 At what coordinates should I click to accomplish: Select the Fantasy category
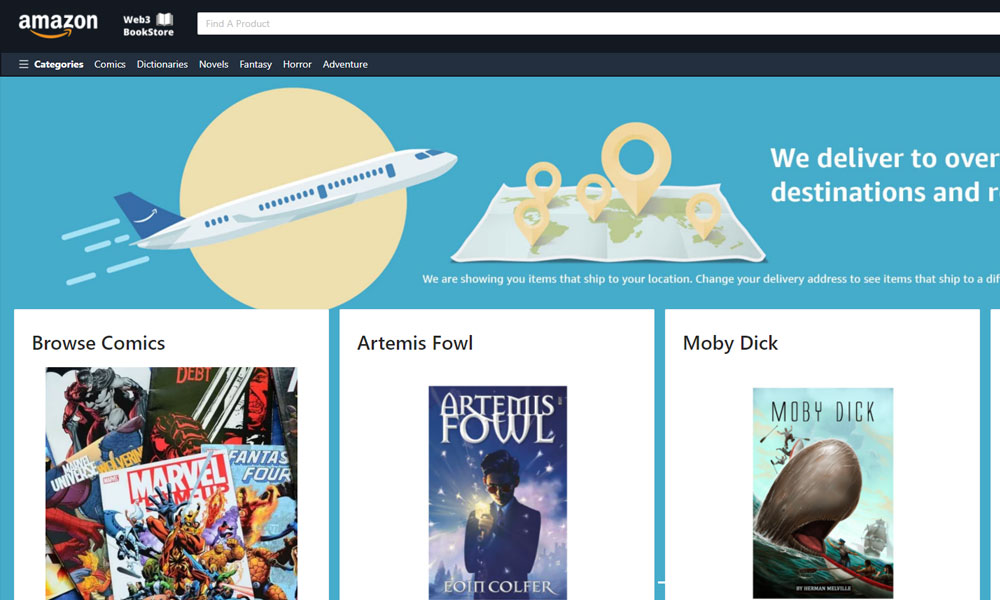(256, 64)
